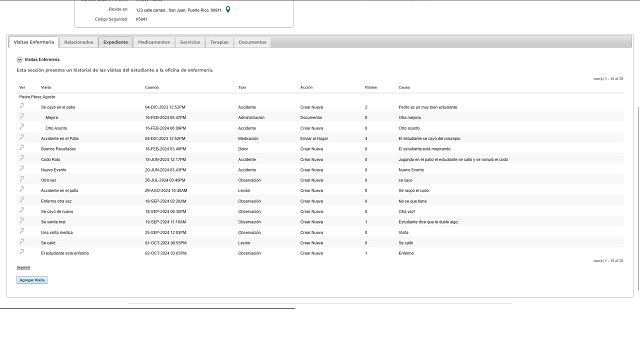Click the 'Buenos Resultados' visit name

tap(58, 149)
